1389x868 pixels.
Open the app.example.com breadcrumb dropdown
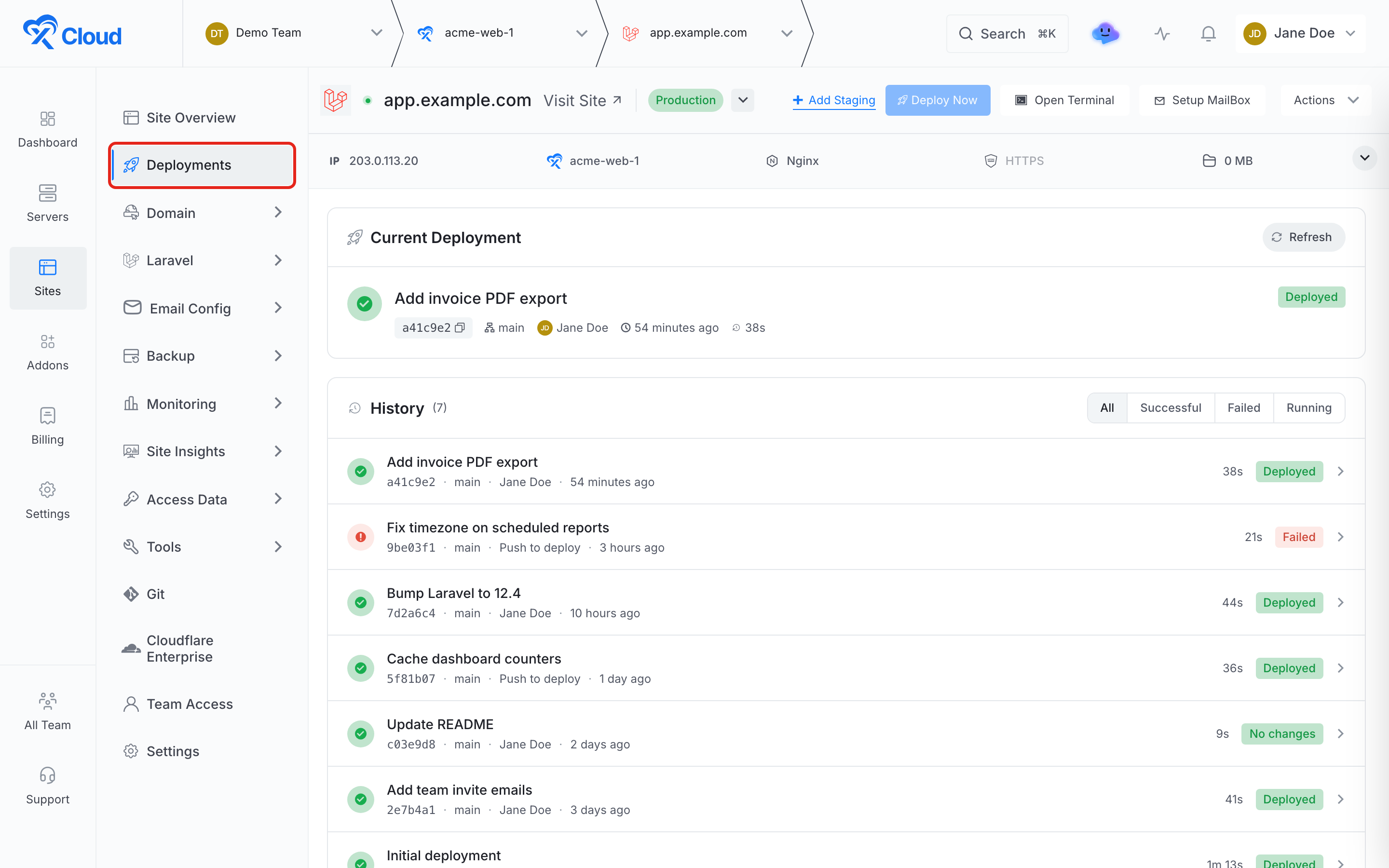click(x=708, y=33)
